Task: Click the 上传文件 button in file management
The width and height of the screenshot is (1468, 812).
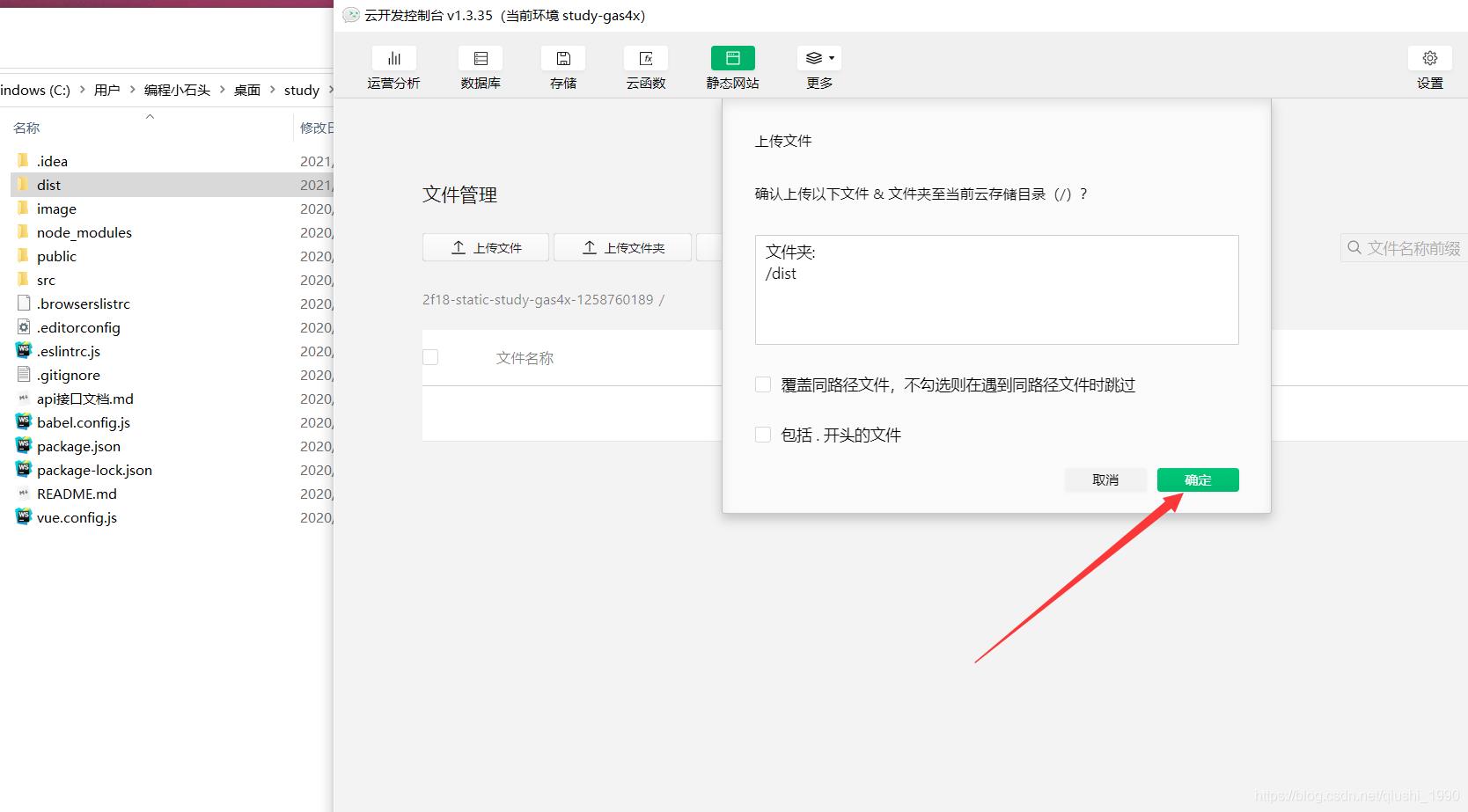Action: click(x=486, y=248)
